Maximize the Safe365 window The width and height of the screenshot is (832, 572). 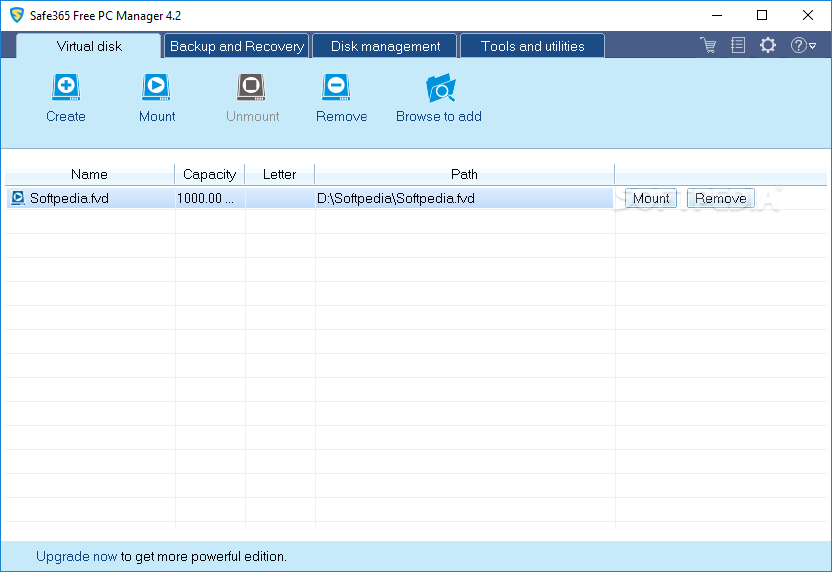click(762, 15)
